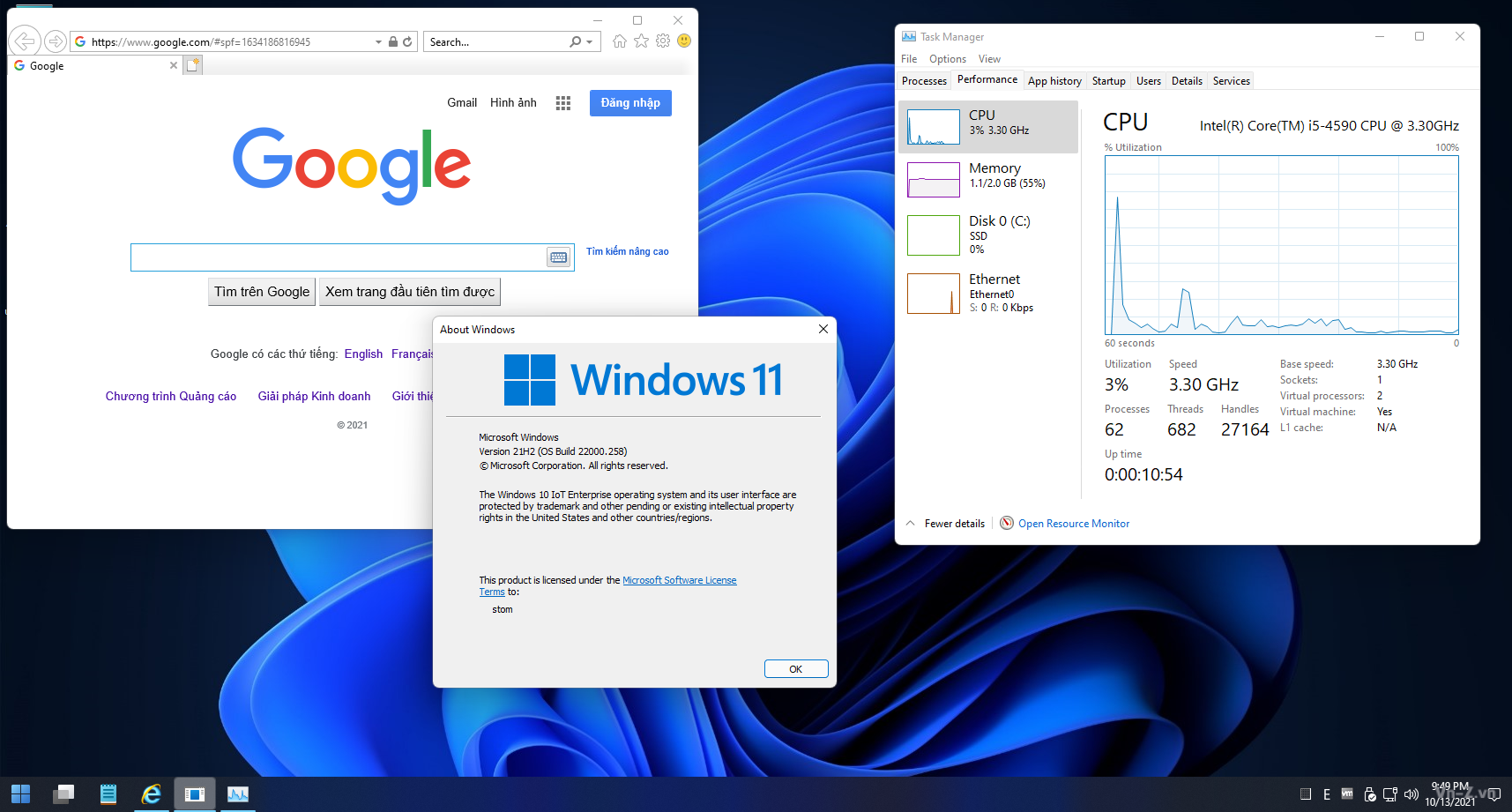
Task: Open Internet Explorer from the taskbar
Action: [x=152, y=794]
